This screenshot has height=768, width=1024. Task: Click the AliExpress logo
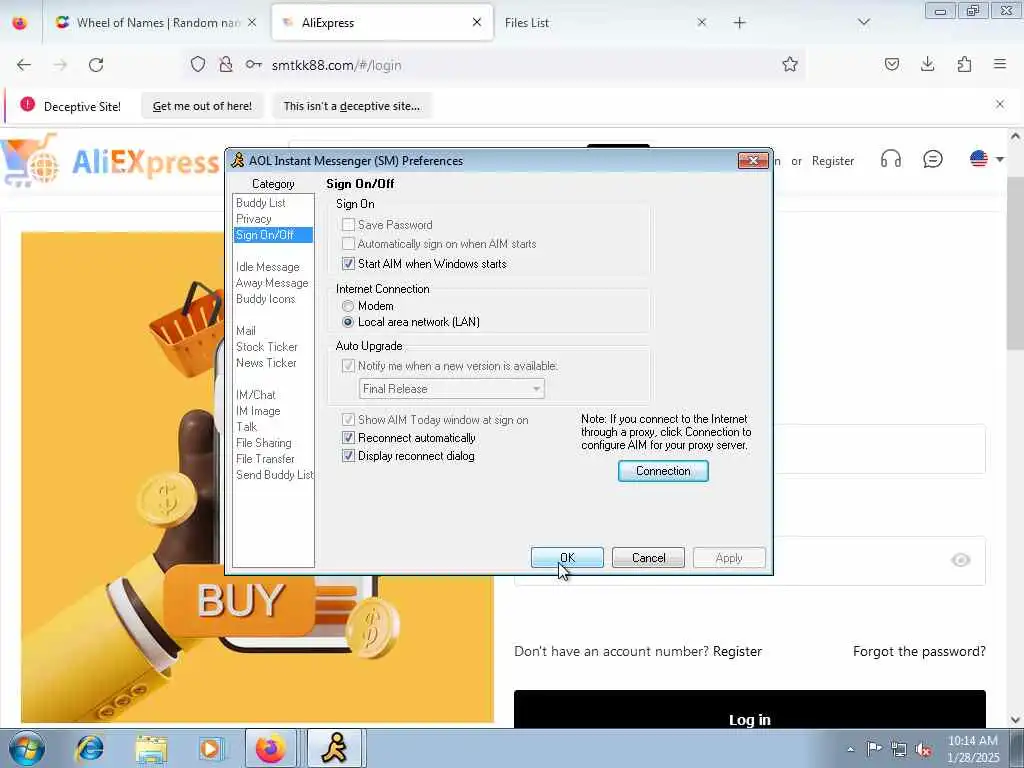click(111, 160)
